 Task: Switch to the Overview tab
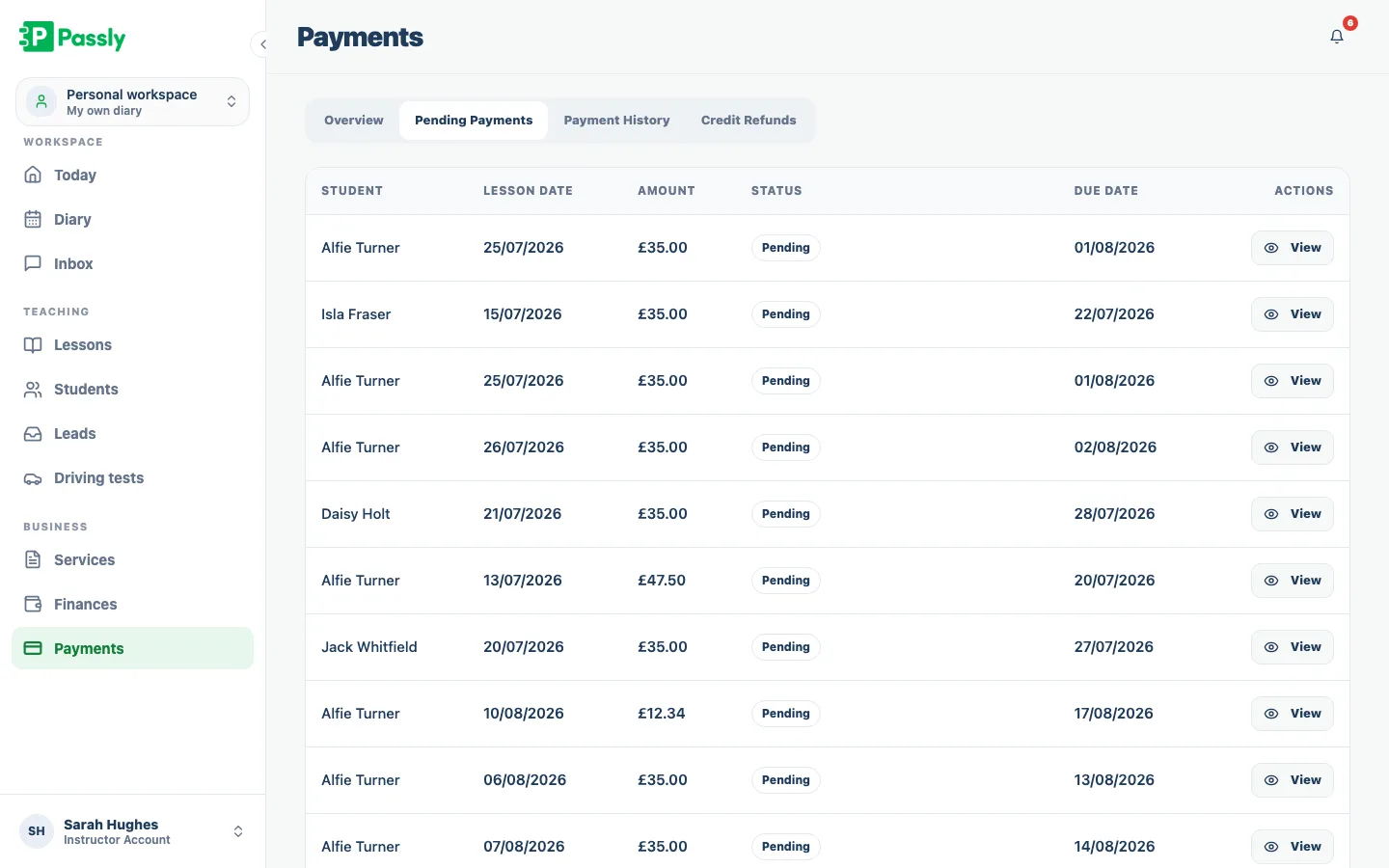point(354,121)
